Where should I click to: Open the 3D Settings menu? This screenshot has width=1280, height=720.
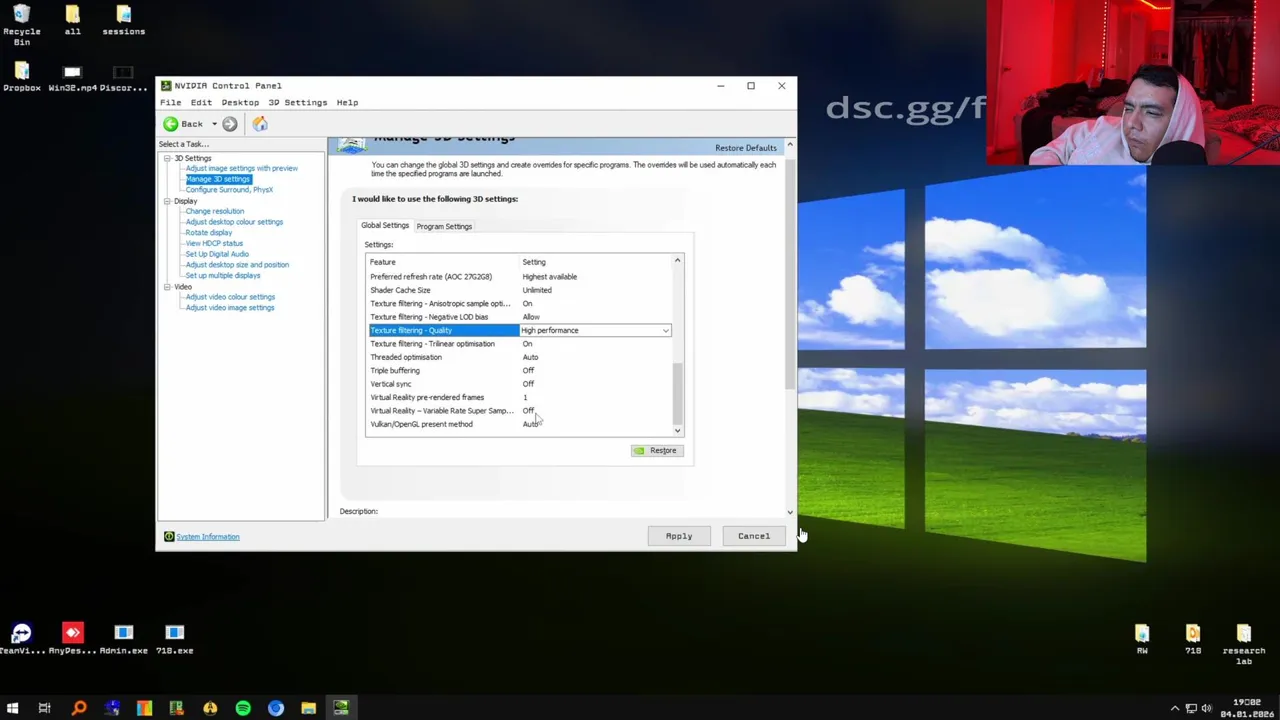pos(298,102)
